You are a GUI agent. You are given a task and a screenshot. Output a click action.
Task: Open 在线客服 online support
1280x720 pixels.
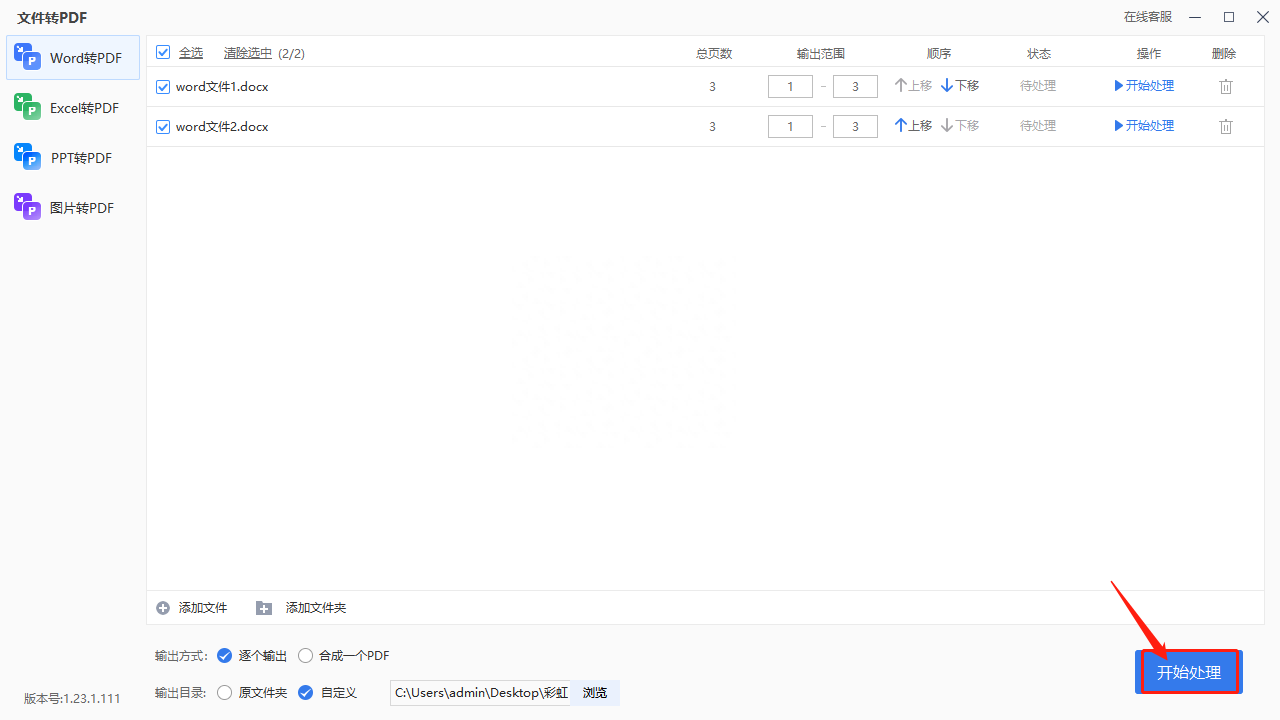[1148, 17]
